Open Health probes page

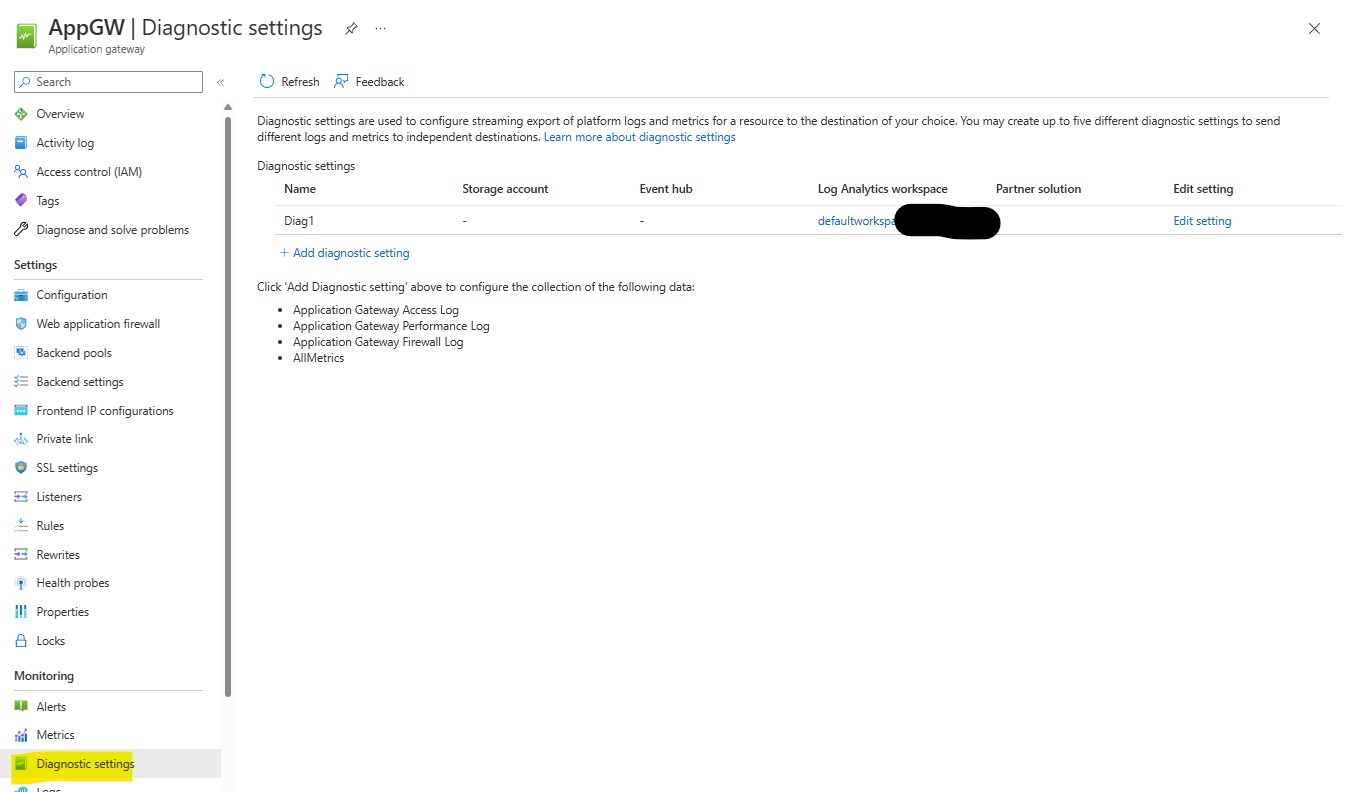tap(73, 583)
